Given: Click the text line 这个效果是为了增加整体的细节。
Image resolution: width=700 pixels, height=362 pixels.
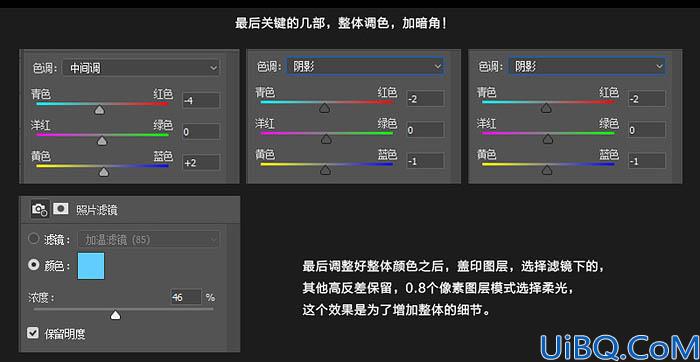Looking at the screenshot, I should pyautogui.click(x=396, y=310).
